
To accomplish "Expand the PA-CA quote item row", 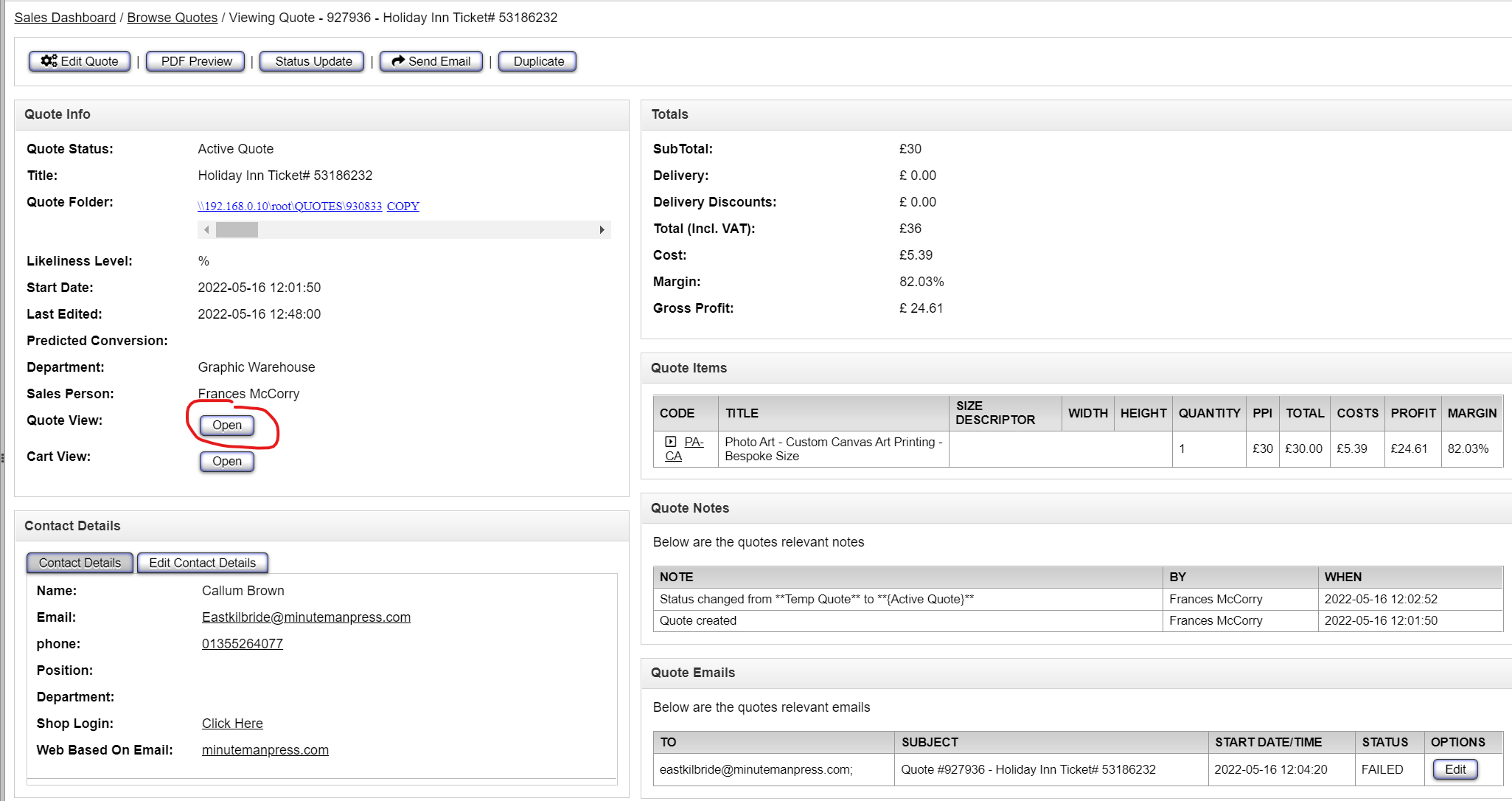I will pos(670,442).
